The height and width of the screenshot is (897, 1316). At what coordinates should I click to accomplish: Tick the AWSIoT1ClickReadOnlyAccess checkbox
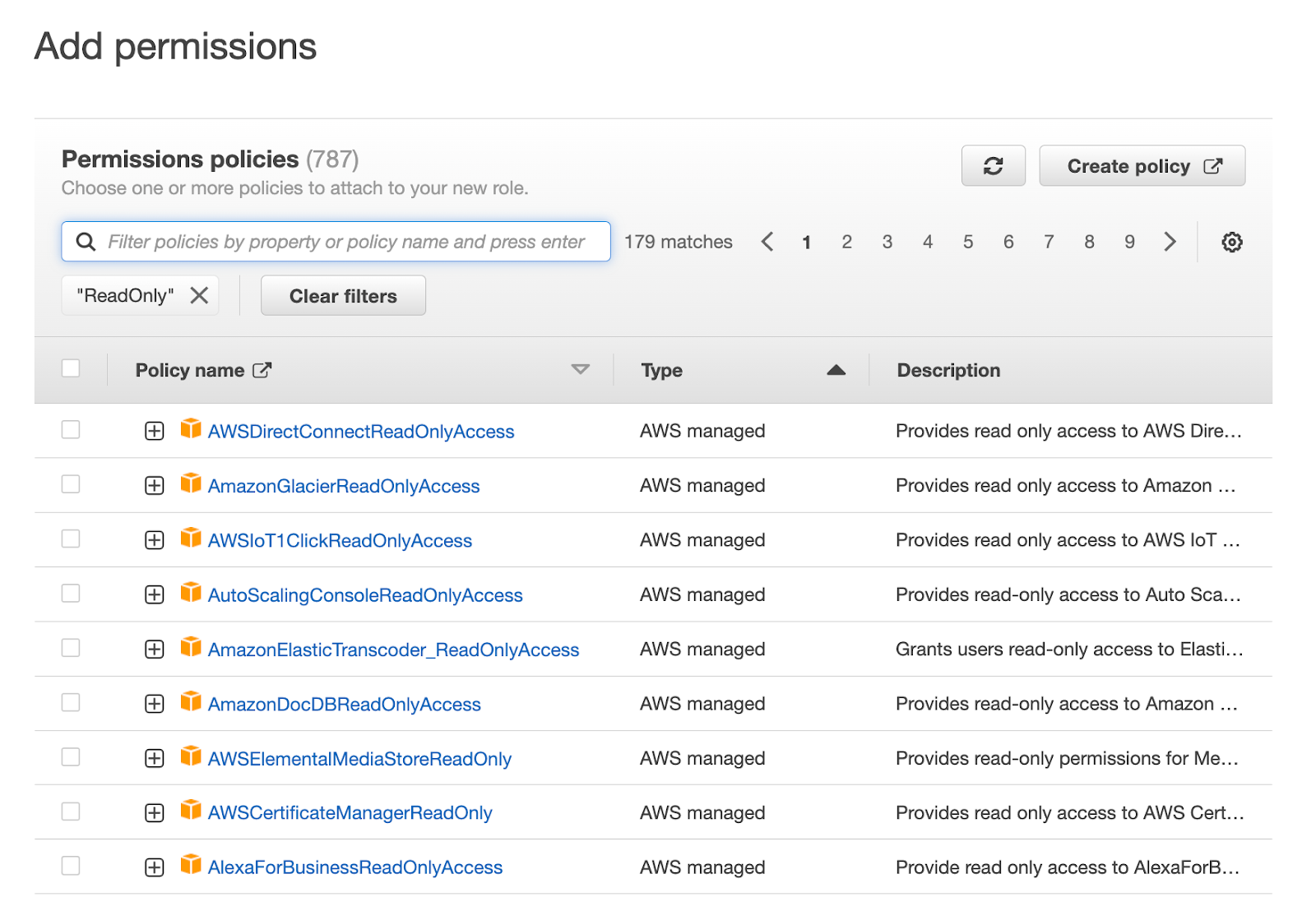71,539
